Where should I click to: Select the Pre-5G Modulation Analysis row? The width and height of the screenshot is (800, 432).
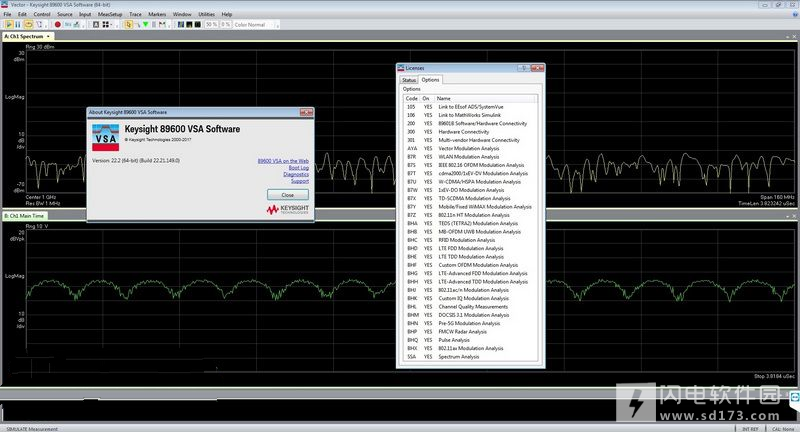pos(469,323)
